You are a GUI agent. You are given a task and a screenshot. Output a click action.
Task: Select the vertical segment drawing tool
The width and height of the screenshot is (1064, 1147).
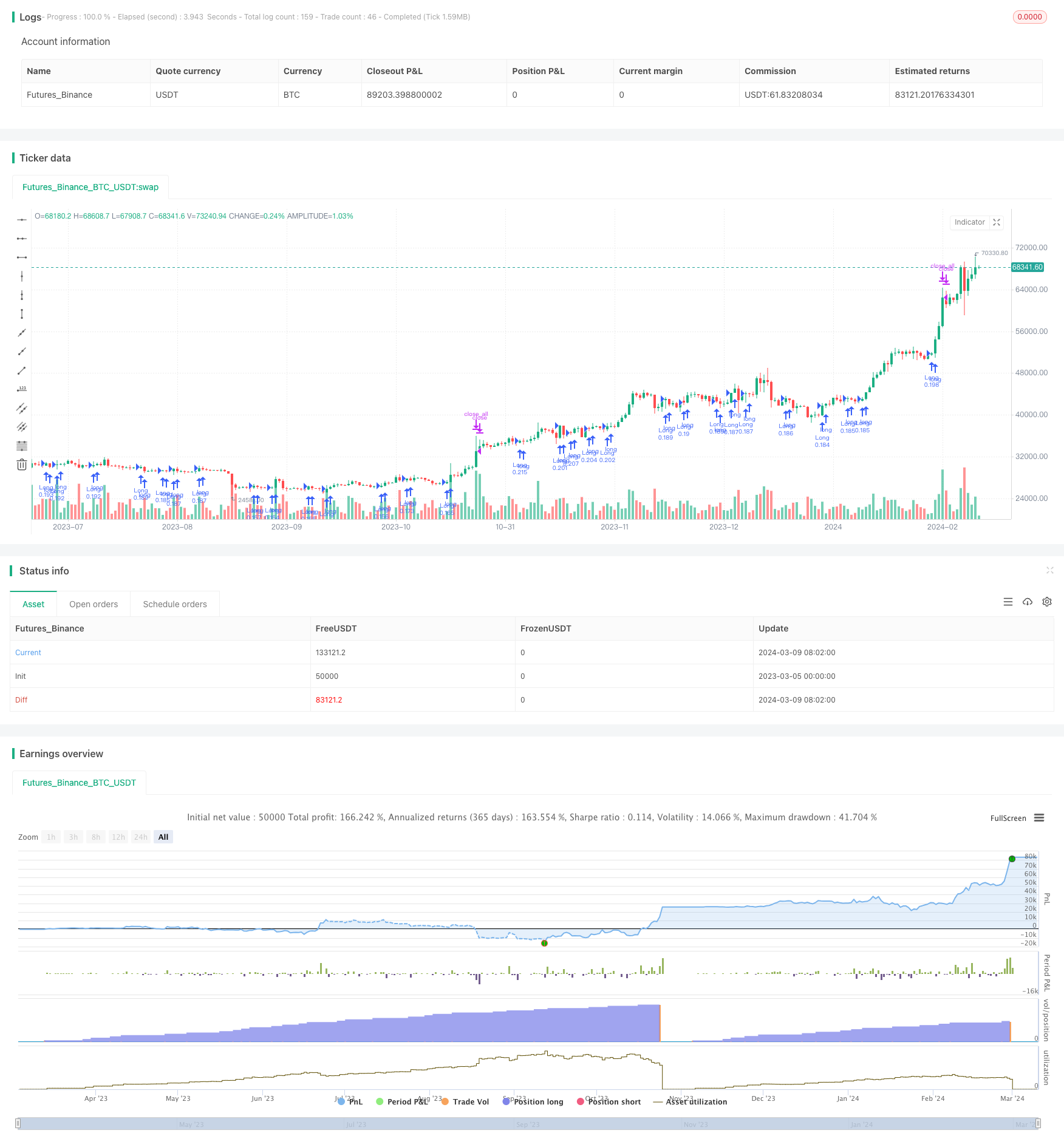point(22,314)
